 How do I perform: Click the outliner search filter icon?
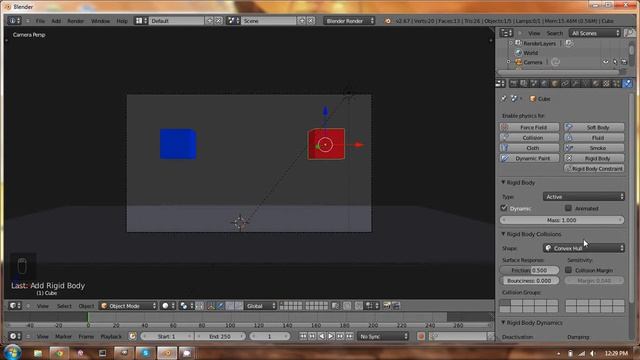tap(630, 33)
